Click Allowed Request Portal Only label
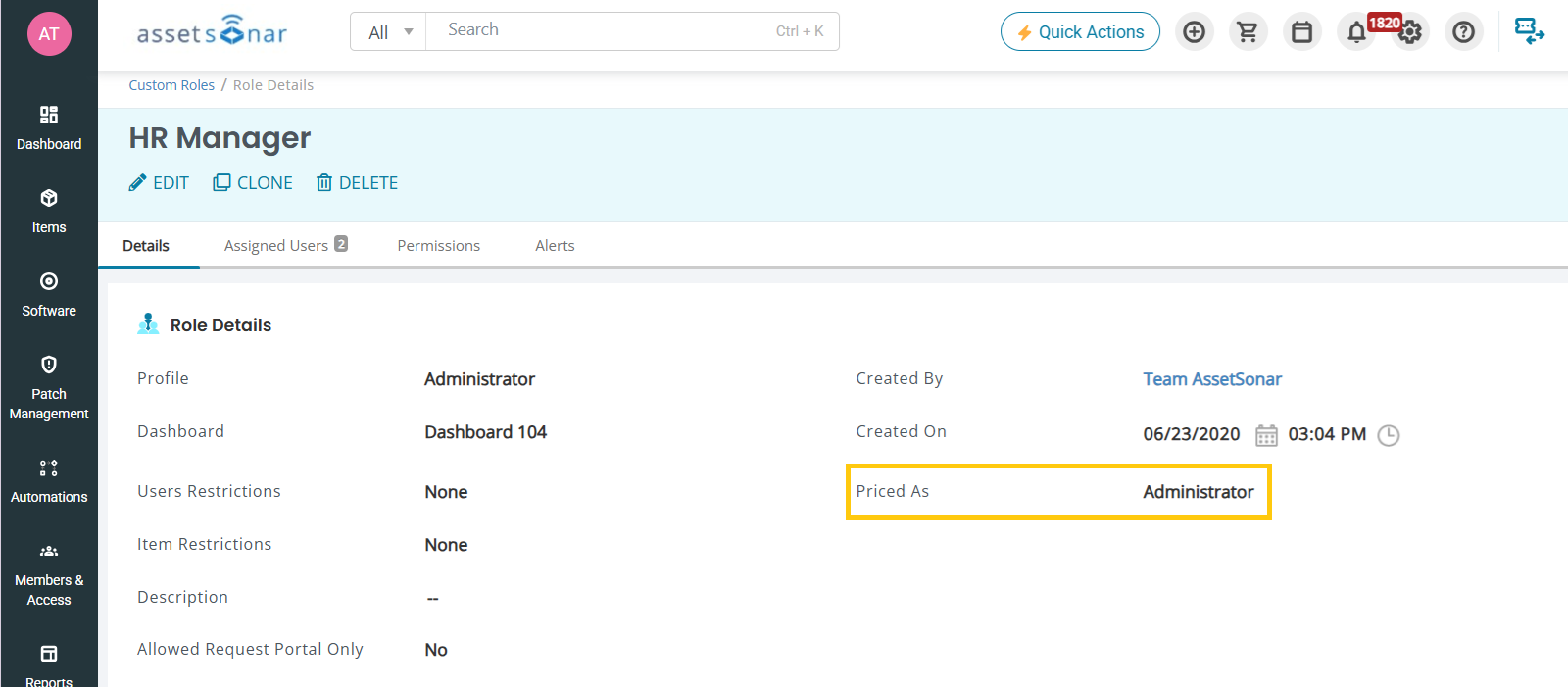 (250, 649)
